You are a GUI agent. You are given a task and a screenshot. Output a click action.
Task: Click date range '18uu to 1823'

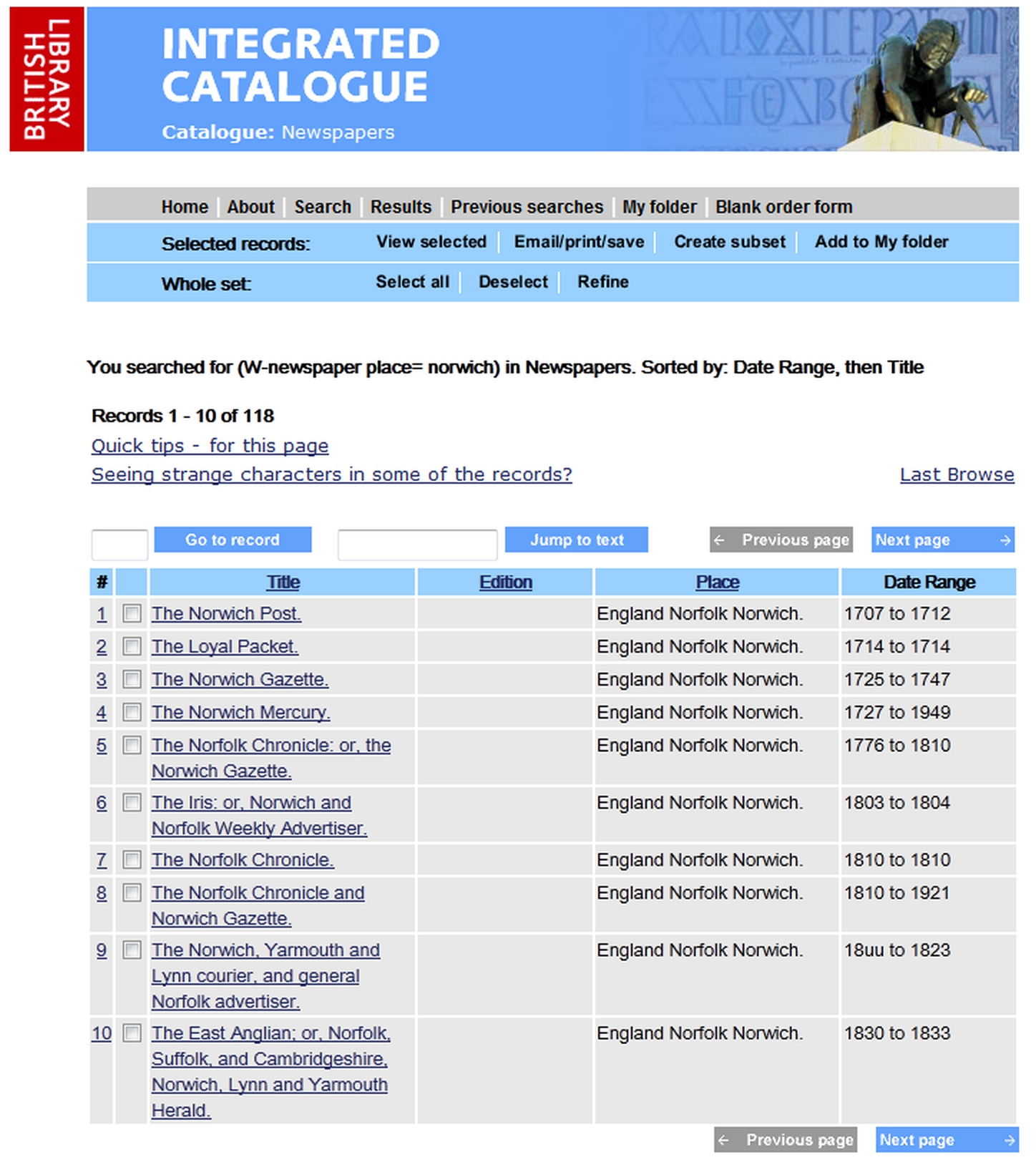pos(897,950)
